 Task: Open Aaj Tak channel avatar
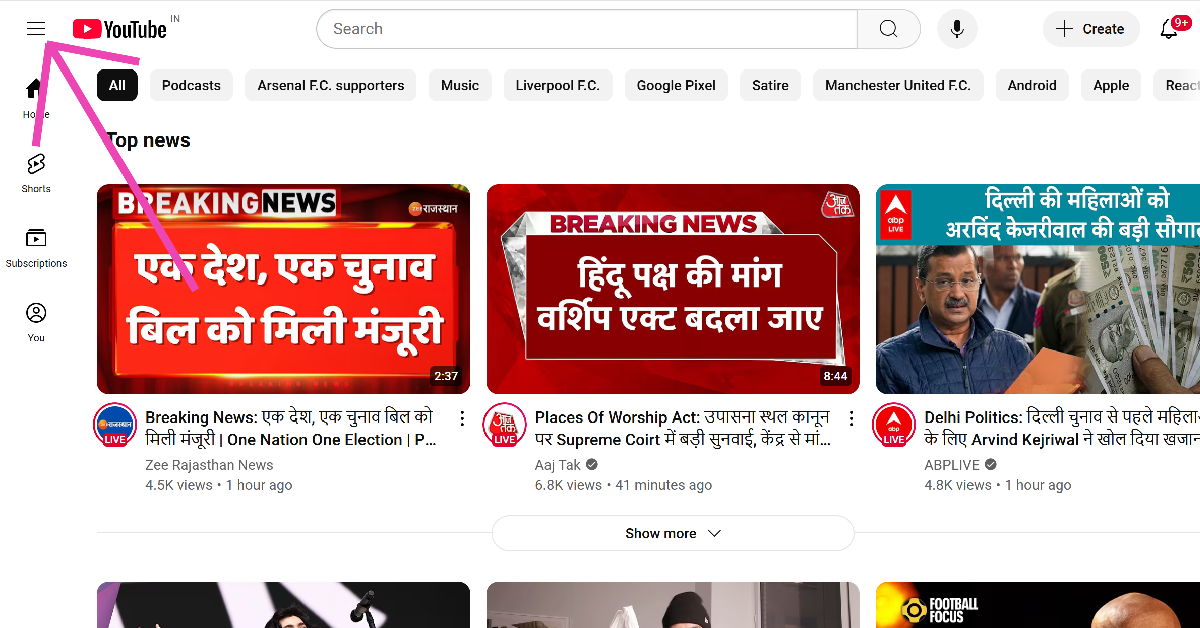point(504,425)
